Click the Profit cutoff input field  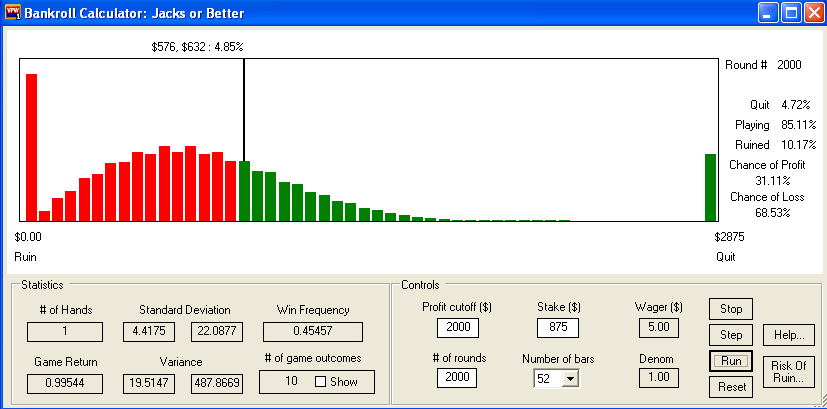(x=458, y=328)
